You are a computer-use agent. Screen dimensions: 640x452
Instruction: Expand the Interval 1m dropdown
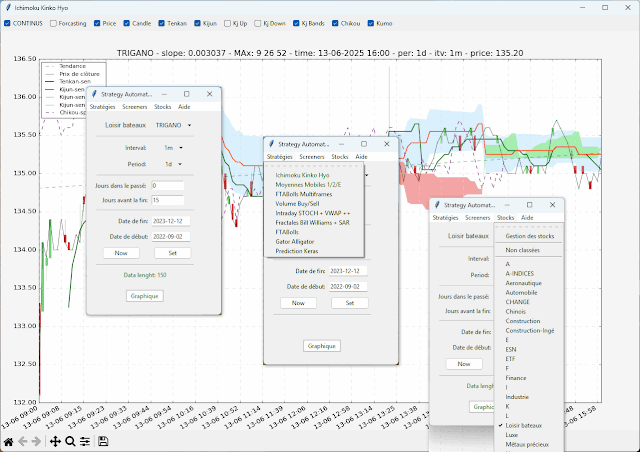[x=173, y=147]
